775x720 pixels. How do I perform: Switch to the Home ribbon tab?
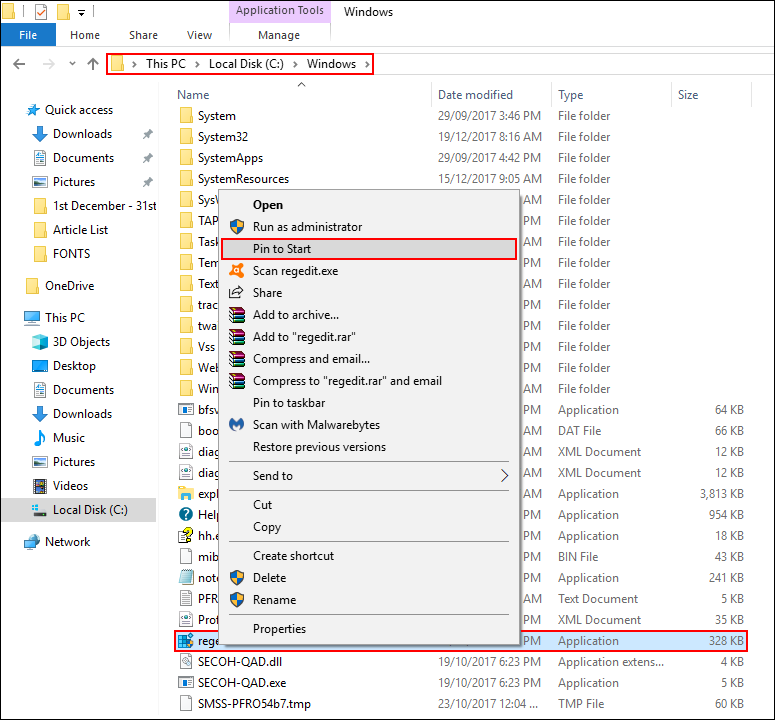click(x=85, y=35)
